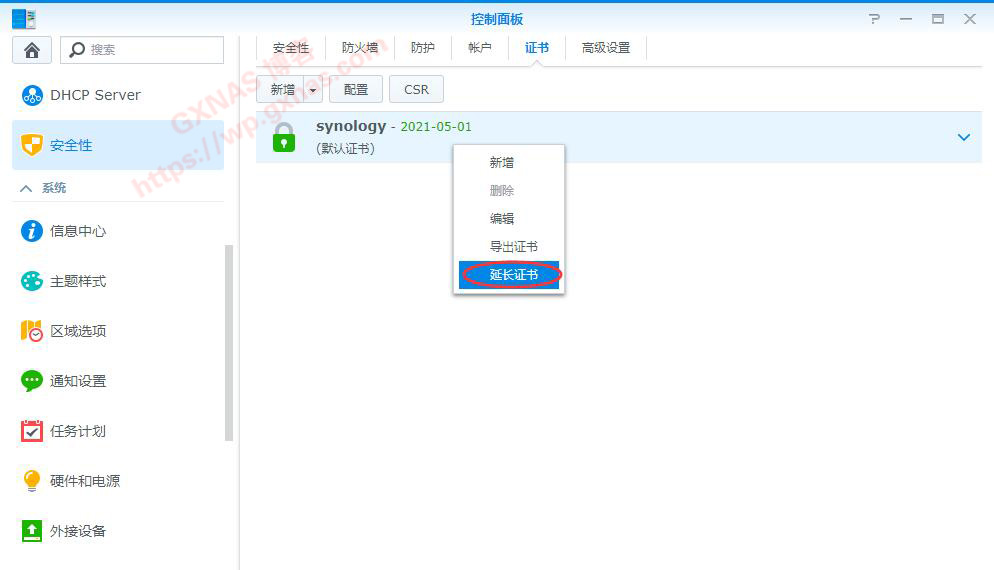Open Task Scheduler calendar icon
Image resolution: width=994 pixels, height=570 pixels.
coord(32,431)
